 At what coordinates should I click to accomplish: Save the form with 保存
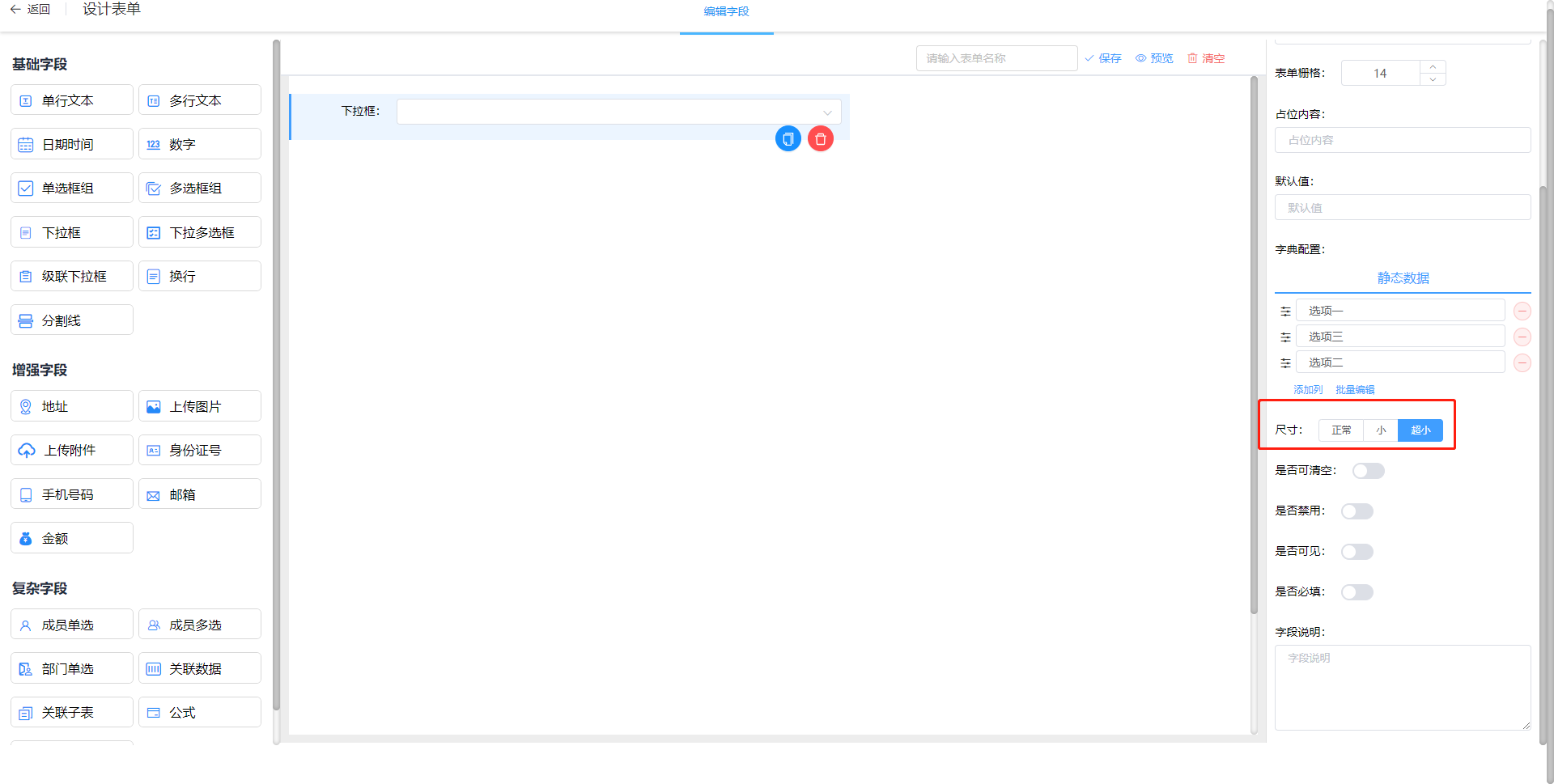coord(1103,58)
